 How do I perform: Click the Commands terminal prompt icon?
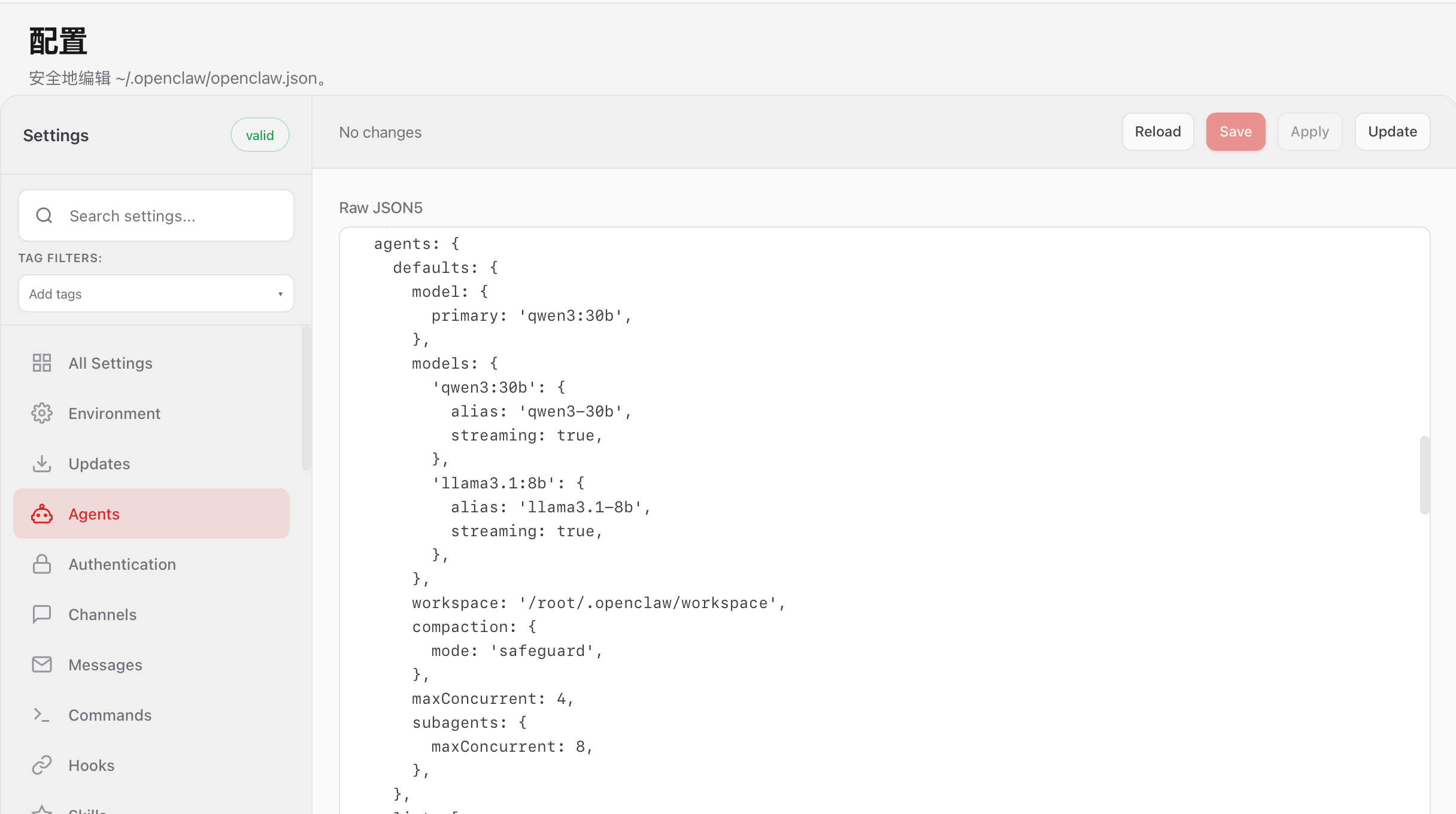(42, 715)
